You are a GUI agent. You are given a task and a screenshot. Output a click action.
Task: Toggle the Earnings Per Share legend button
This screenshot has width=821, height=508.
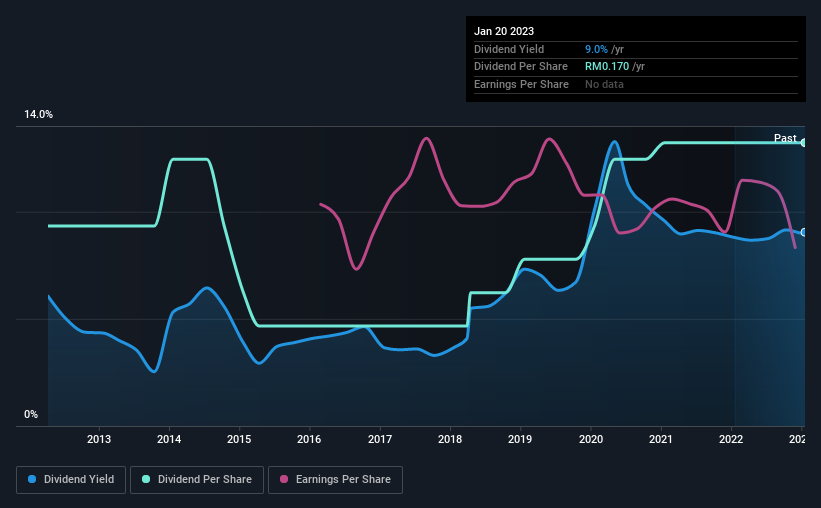click(x=335, y=480)
